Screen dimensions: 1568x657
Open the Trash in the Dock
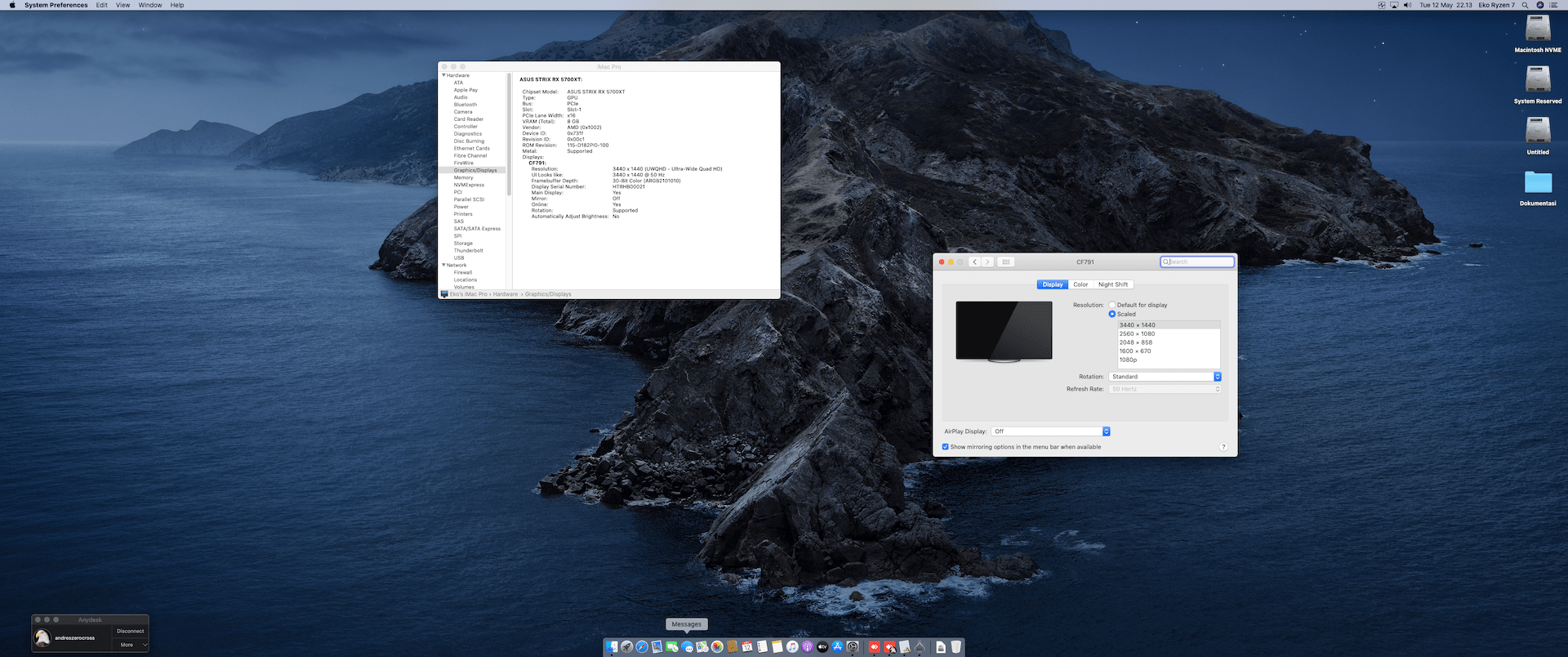(x=955, y=647)
